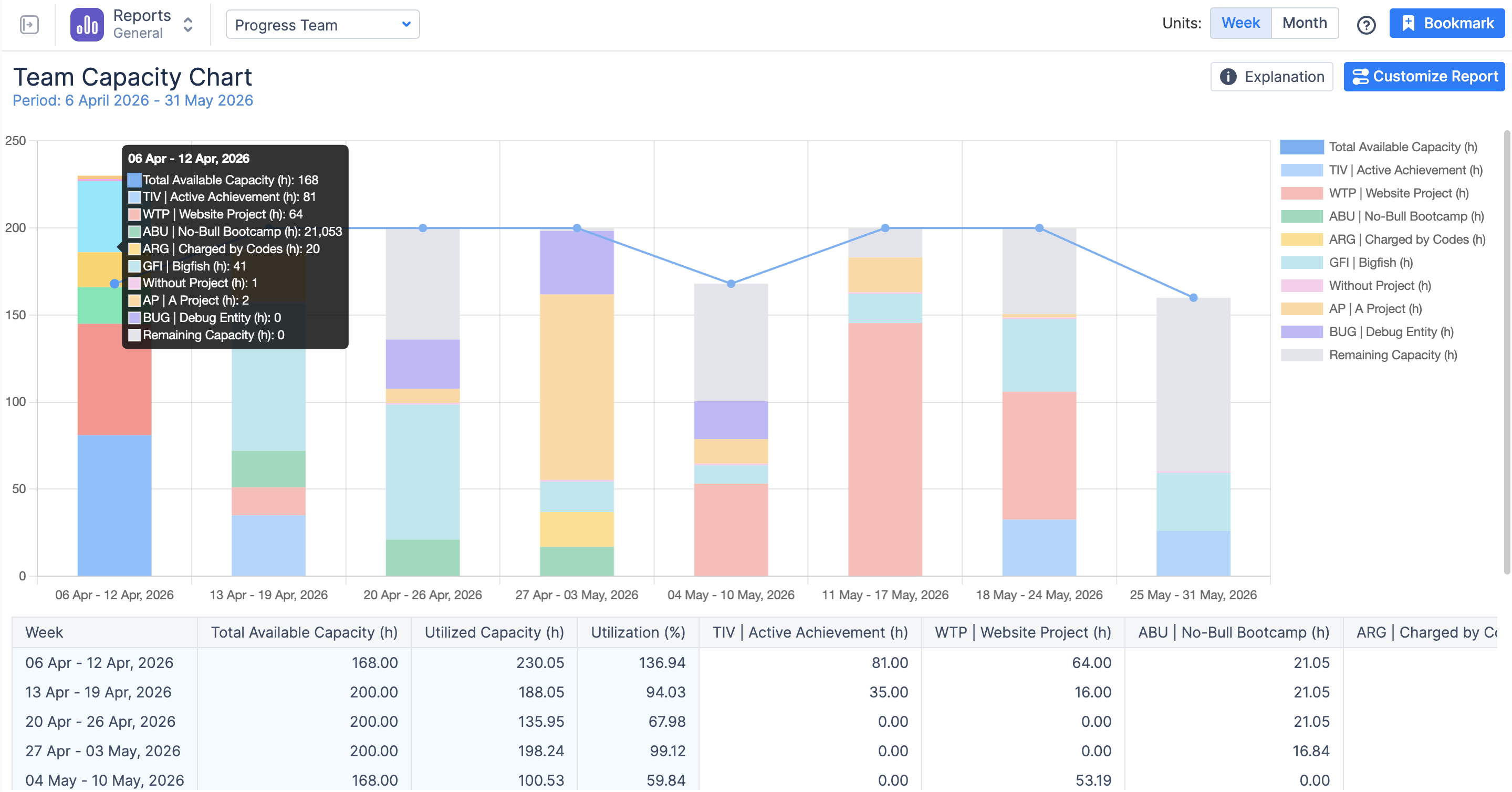Toggle Without Project legend entry
Viewport: 1512px width, 792px height.
pyautogui.click(x=1356, y=286)
